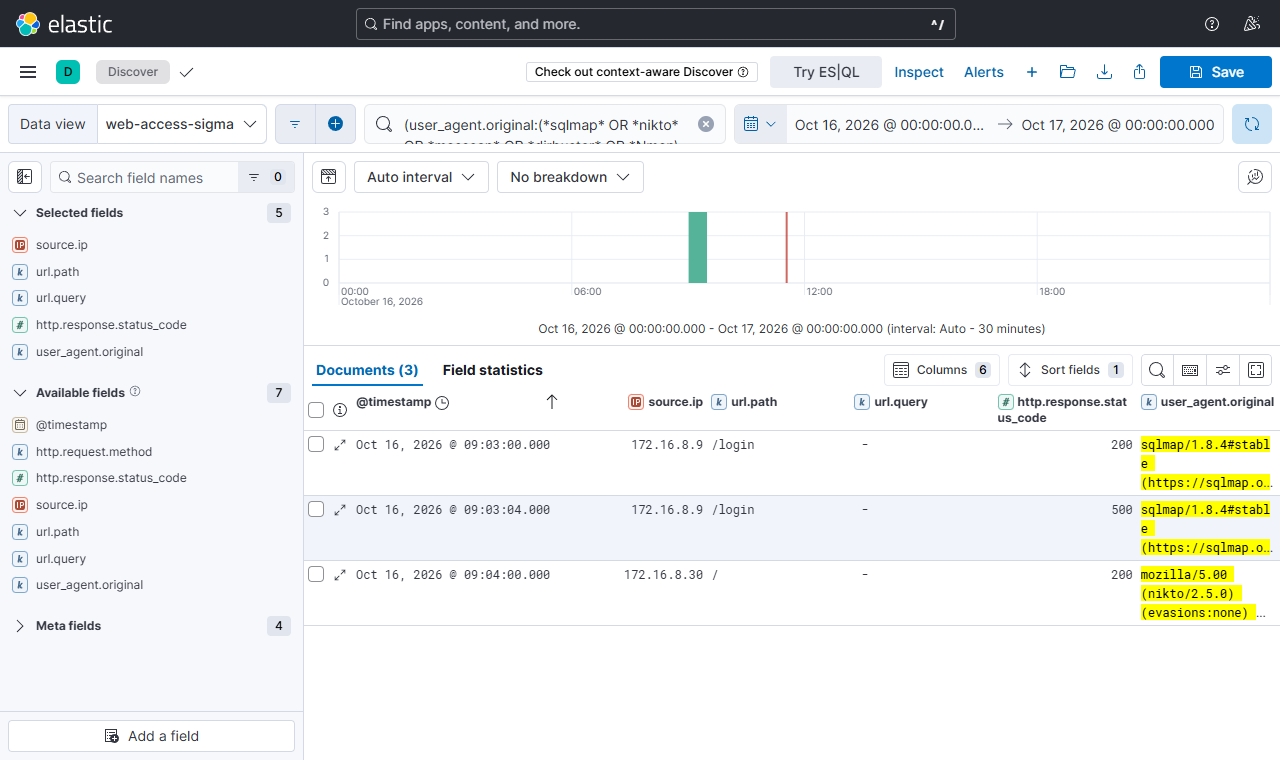1280x760 pixels.
Task: Start a new Discover session with plus icon
Action: click(1032, 72)
